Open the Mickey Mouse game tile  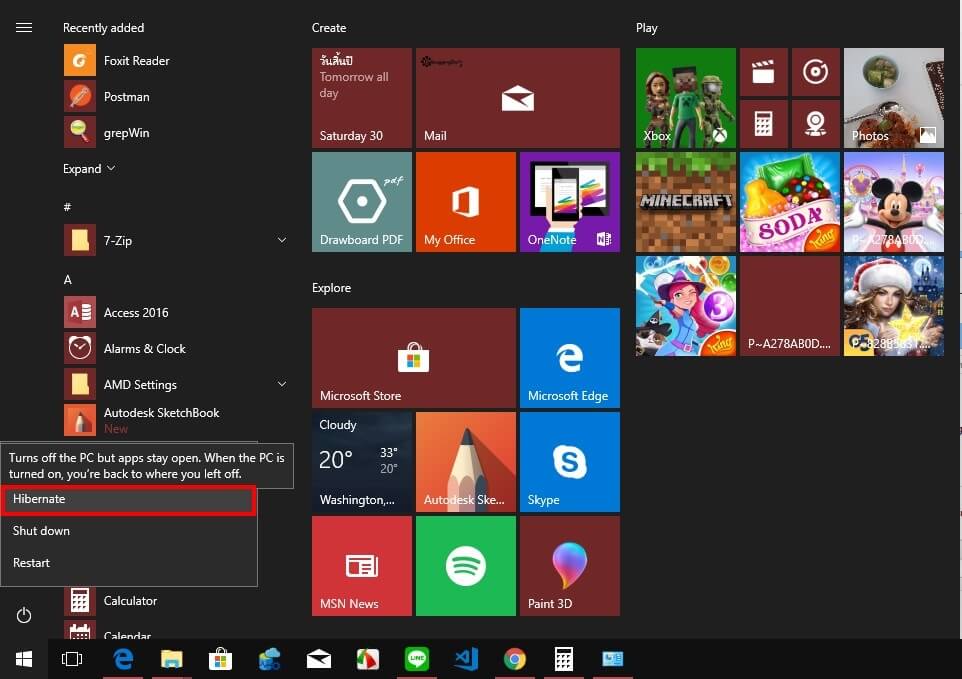click(x=894, y=202)
